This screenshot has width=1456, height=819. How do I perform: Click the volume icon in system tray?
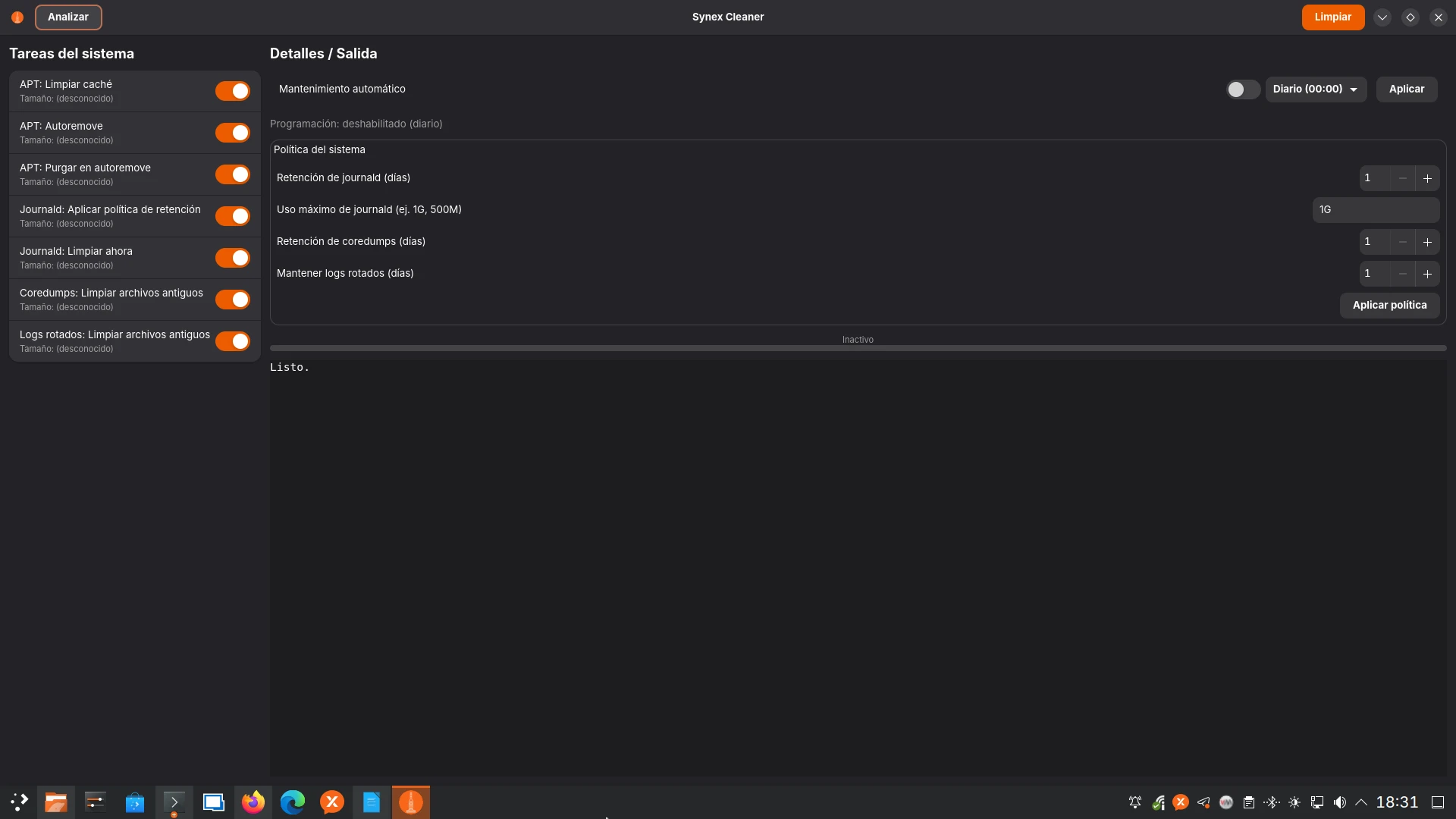(x=1340, y=802)
